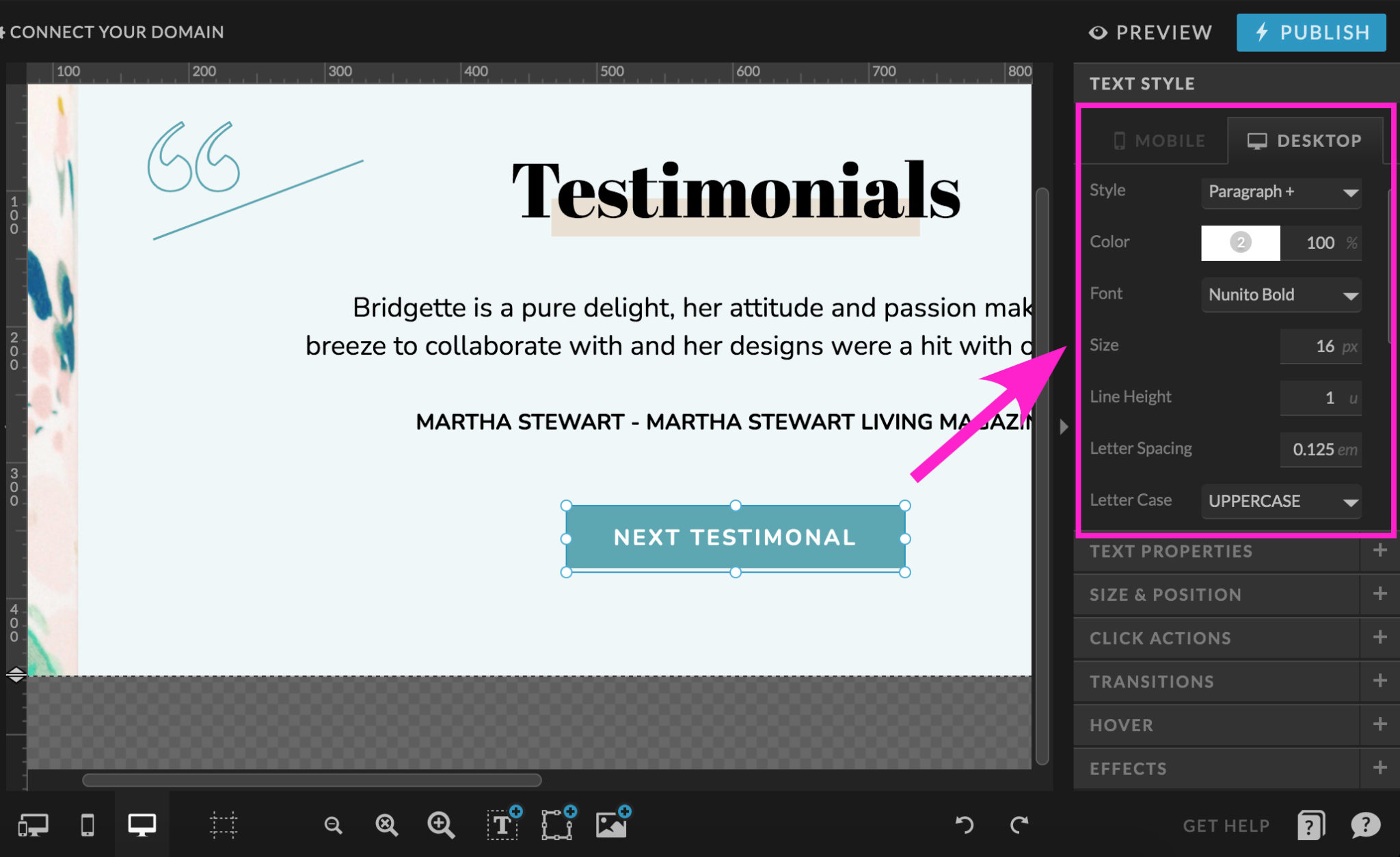Viewport: 1400px width, 857px height.
Task: Switch to mobile phone view in bottom bar
Action: [x=87, y=825]
